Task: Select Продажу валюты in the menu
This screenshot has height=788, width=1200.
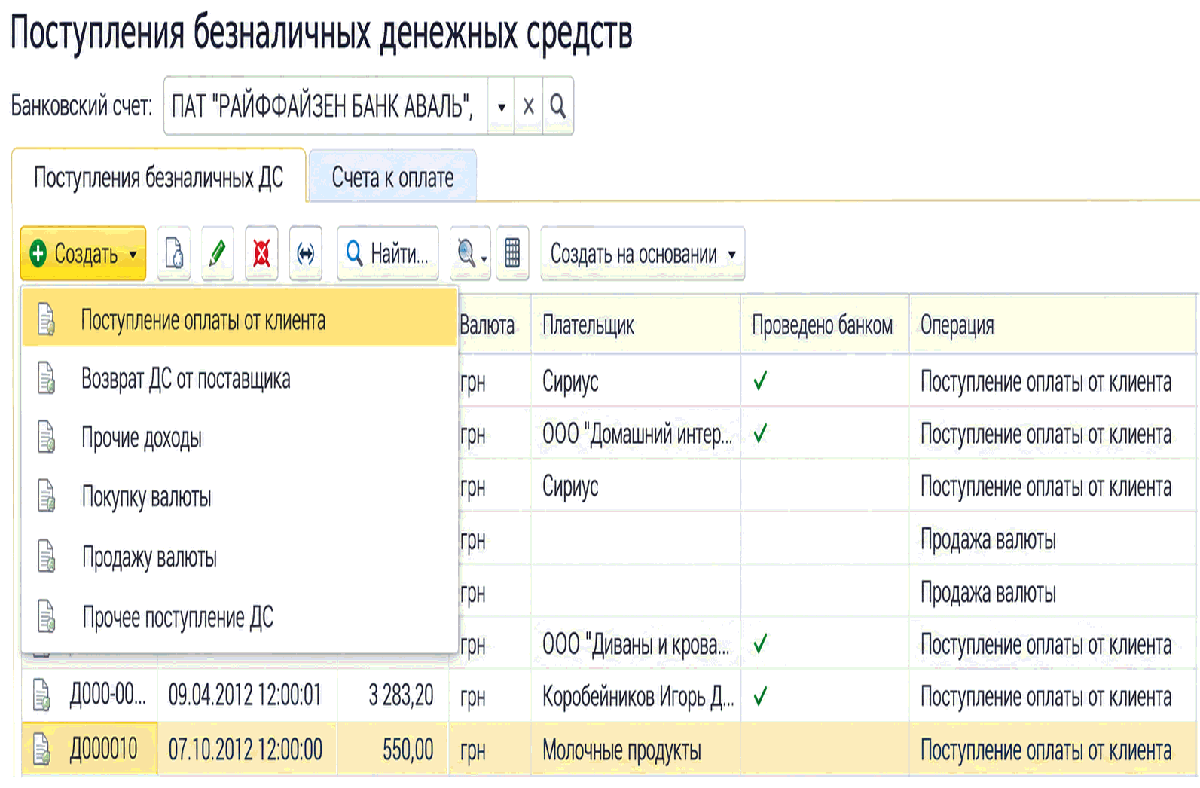Action: pyautogui.click(x=240, y=557)
